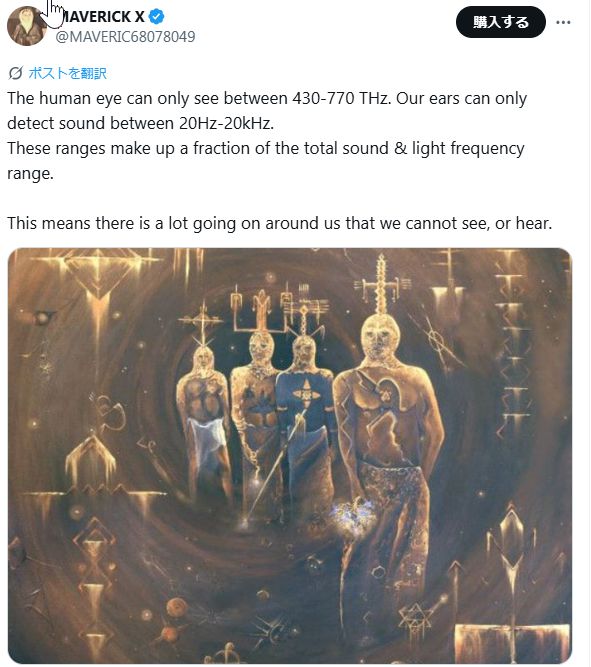This screenshot has height=667, width=591.
Task: Click the sentence starting "These ranges make up"
Action: coord(266,161)
